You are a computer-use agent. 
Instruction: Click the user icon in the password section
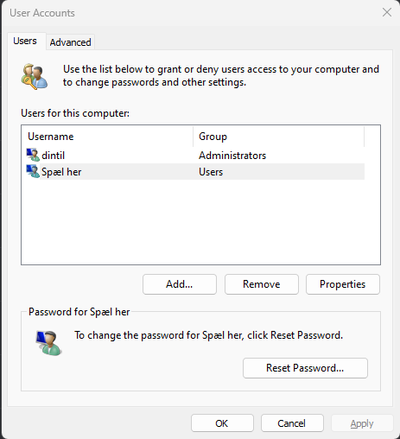tap(49, 343)
